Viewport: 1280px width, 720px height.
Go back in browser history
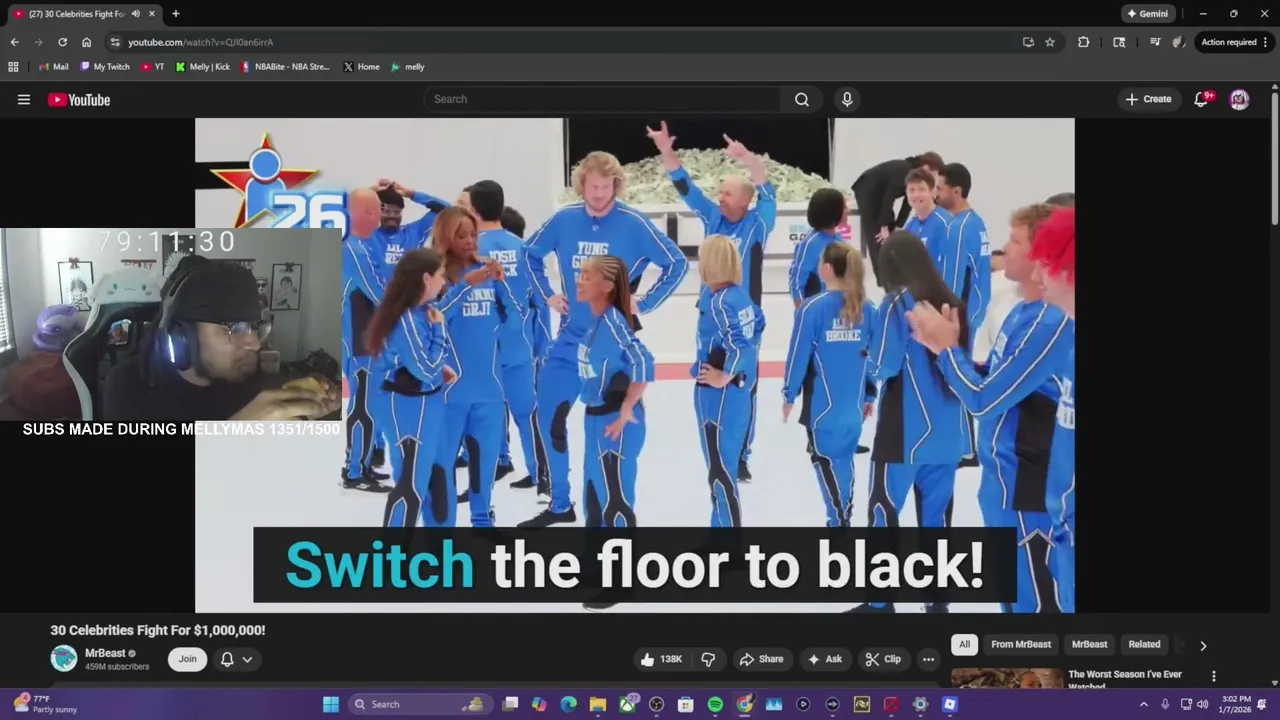(x=14, y=42)
